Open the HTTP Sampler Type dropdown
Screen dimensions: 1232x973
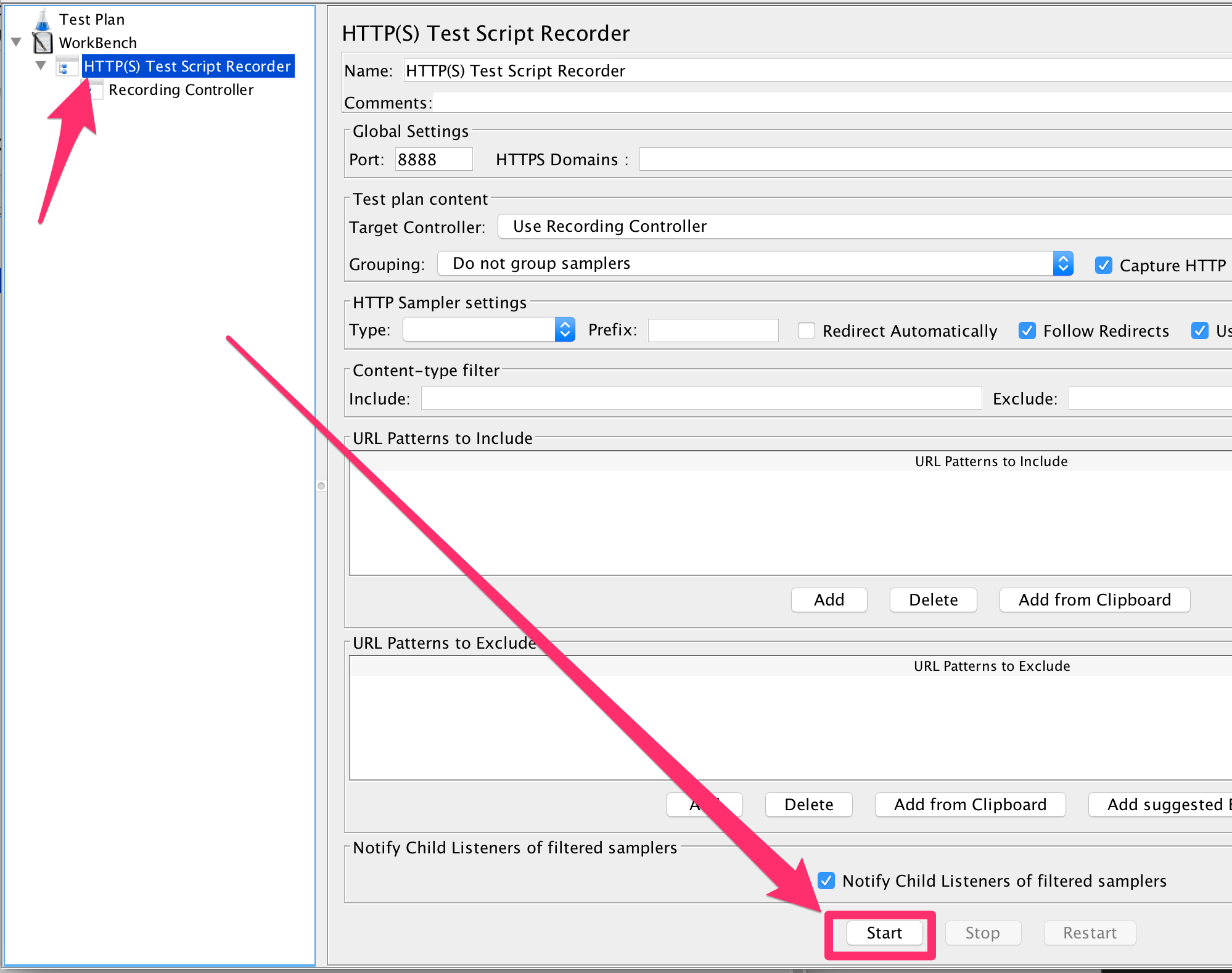point(489,329)
